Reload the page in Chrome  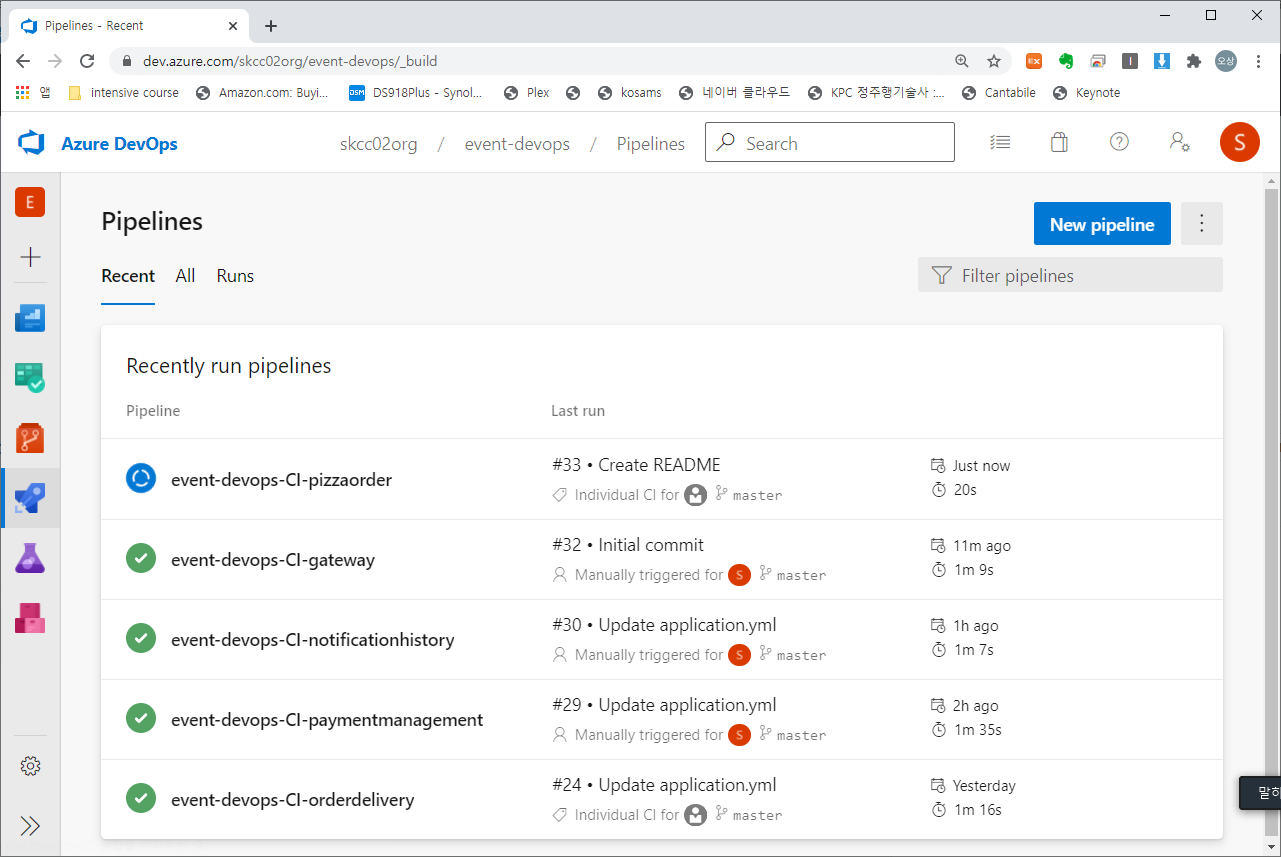(x=87, y=61)
